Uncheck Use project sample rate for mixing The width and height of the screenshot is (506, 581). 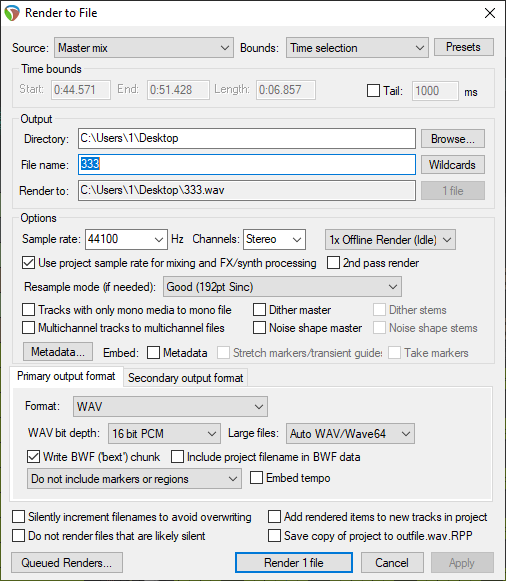tap(28, 263)
